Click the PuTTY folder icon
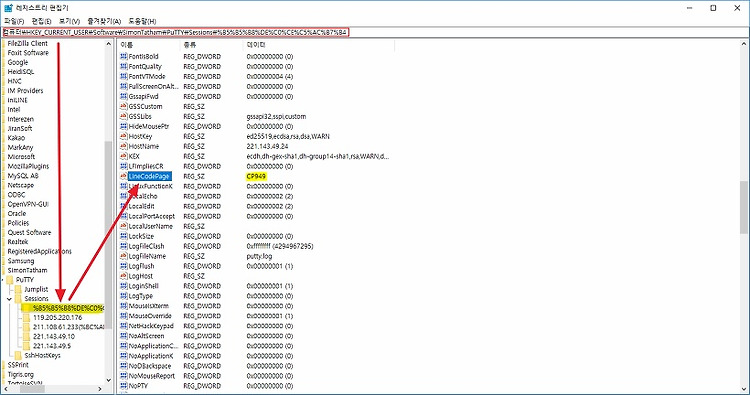The height and width of the screenshot is (395, 750). point(10,280)
